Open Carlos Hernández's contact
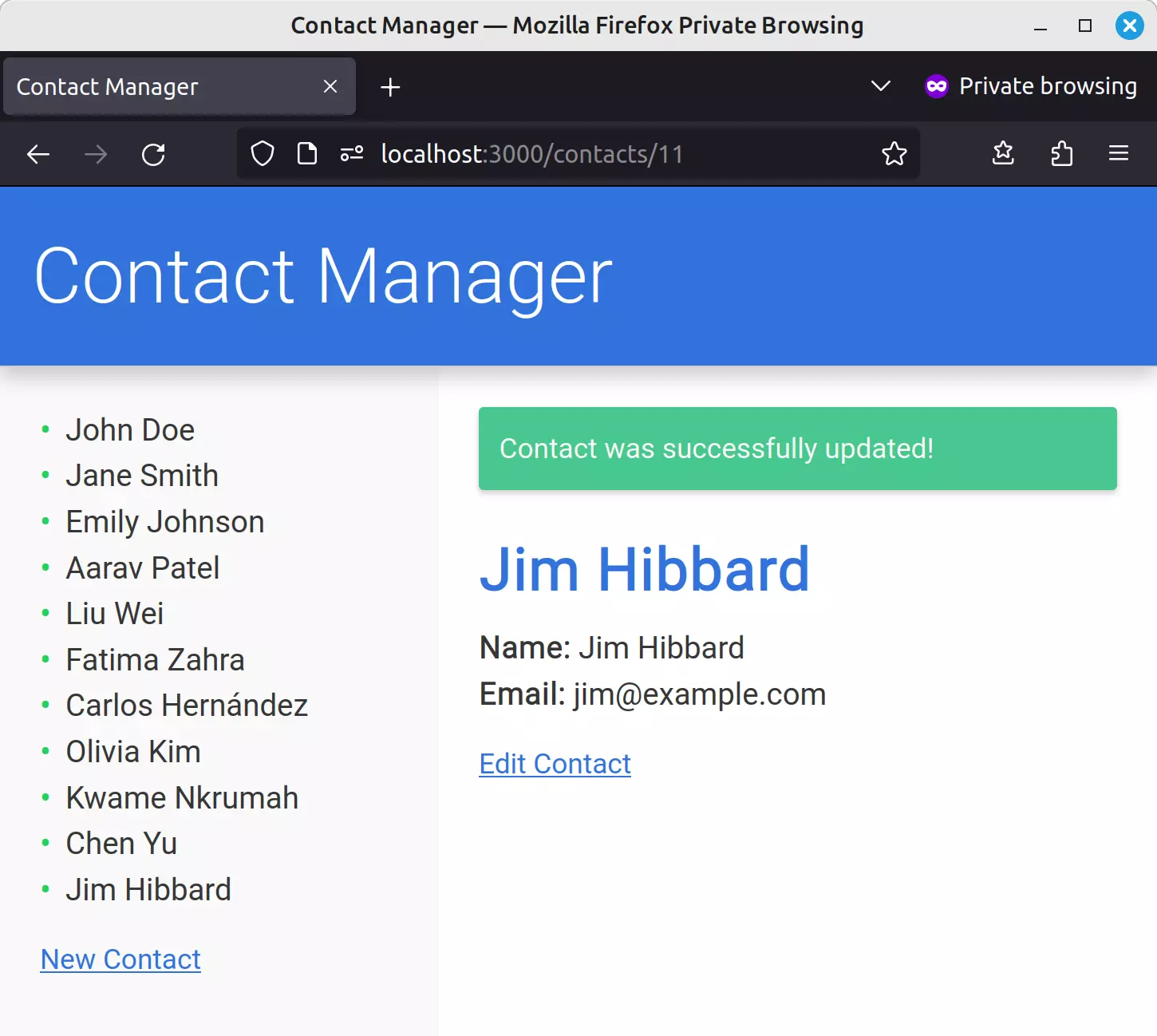Viewport: 1157px width, 1036px height. pos(187,706)
